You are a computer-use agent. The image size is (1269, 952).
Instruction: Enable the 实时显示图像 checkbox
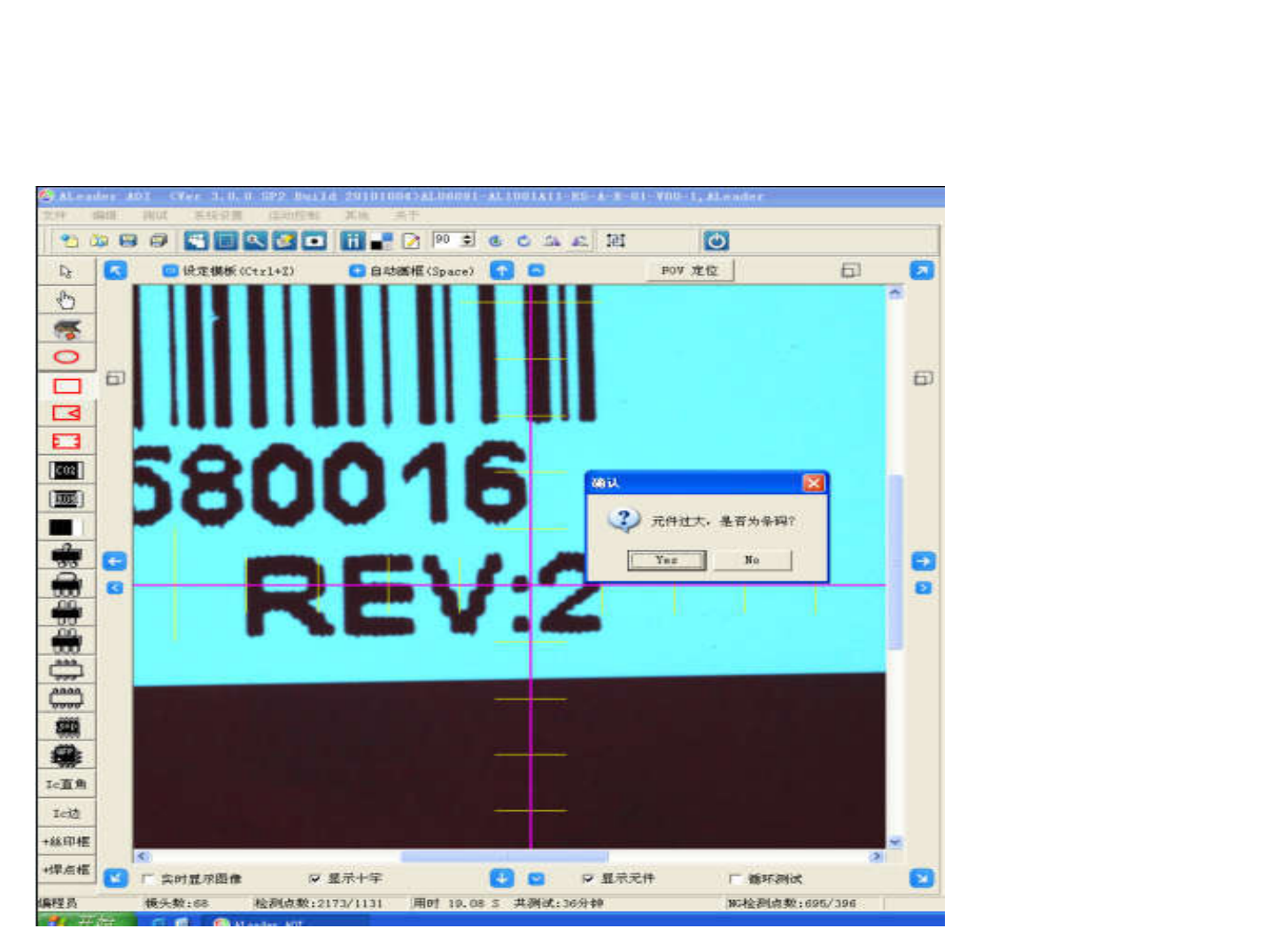click(148, 878)
